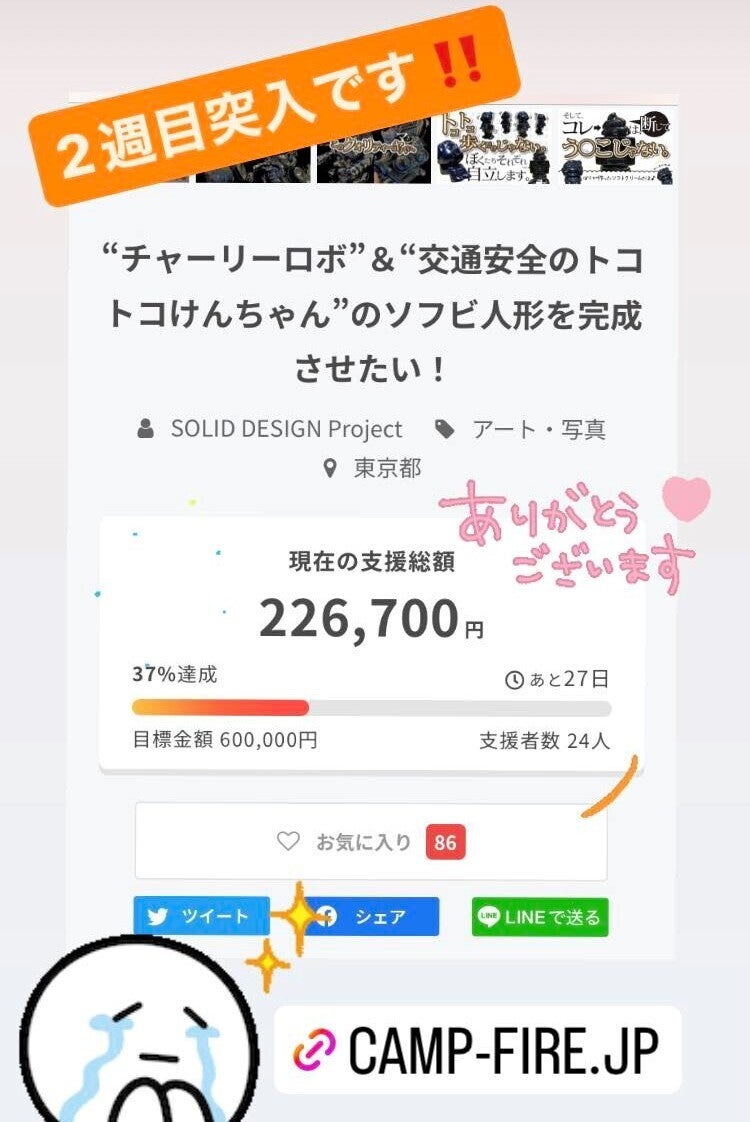
Task: Click the Twitter bird icon
Action: click(157, 917)
